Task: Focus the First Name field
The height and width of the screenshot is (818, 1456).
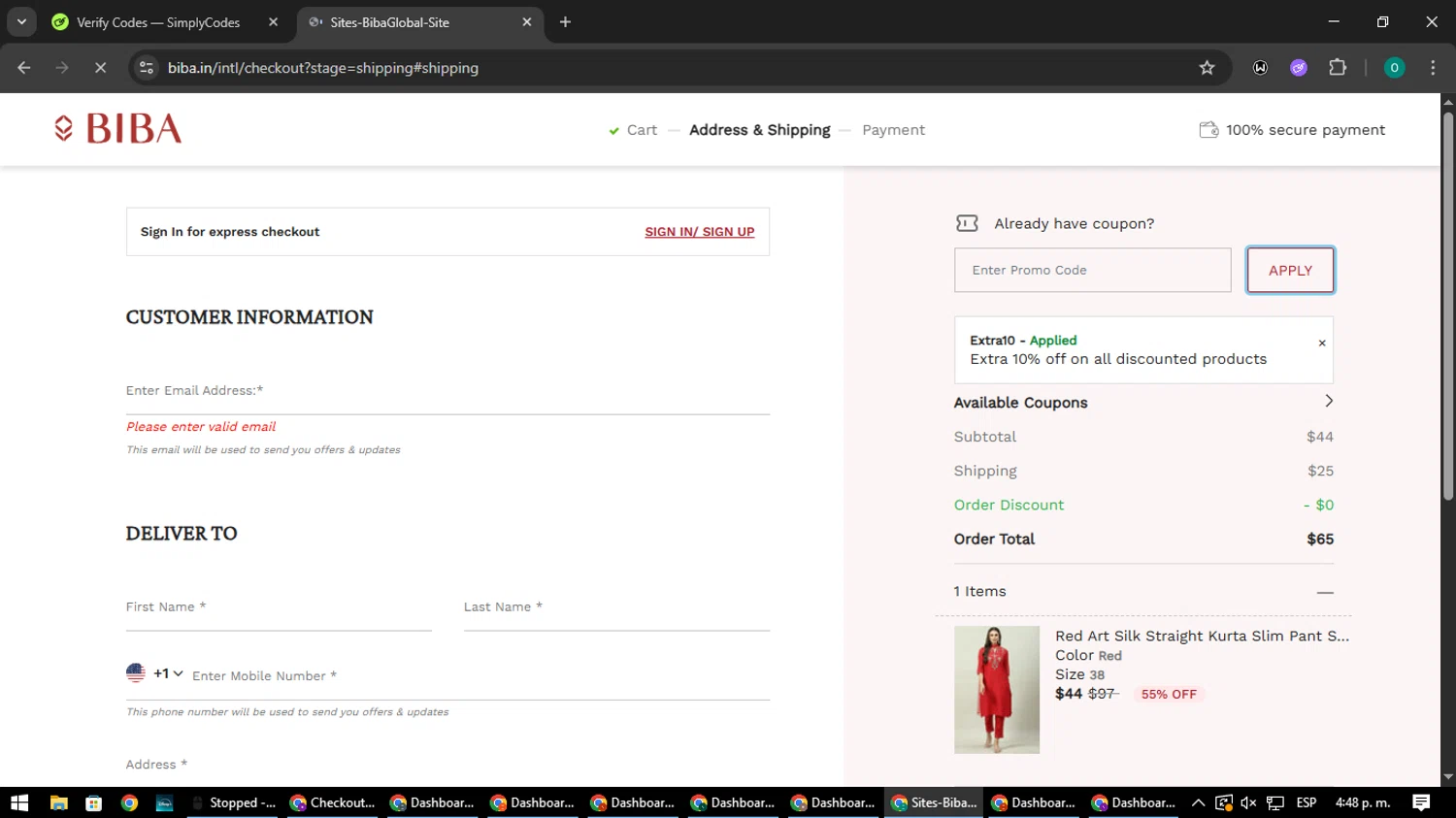Action: click(x=279, y=607)
